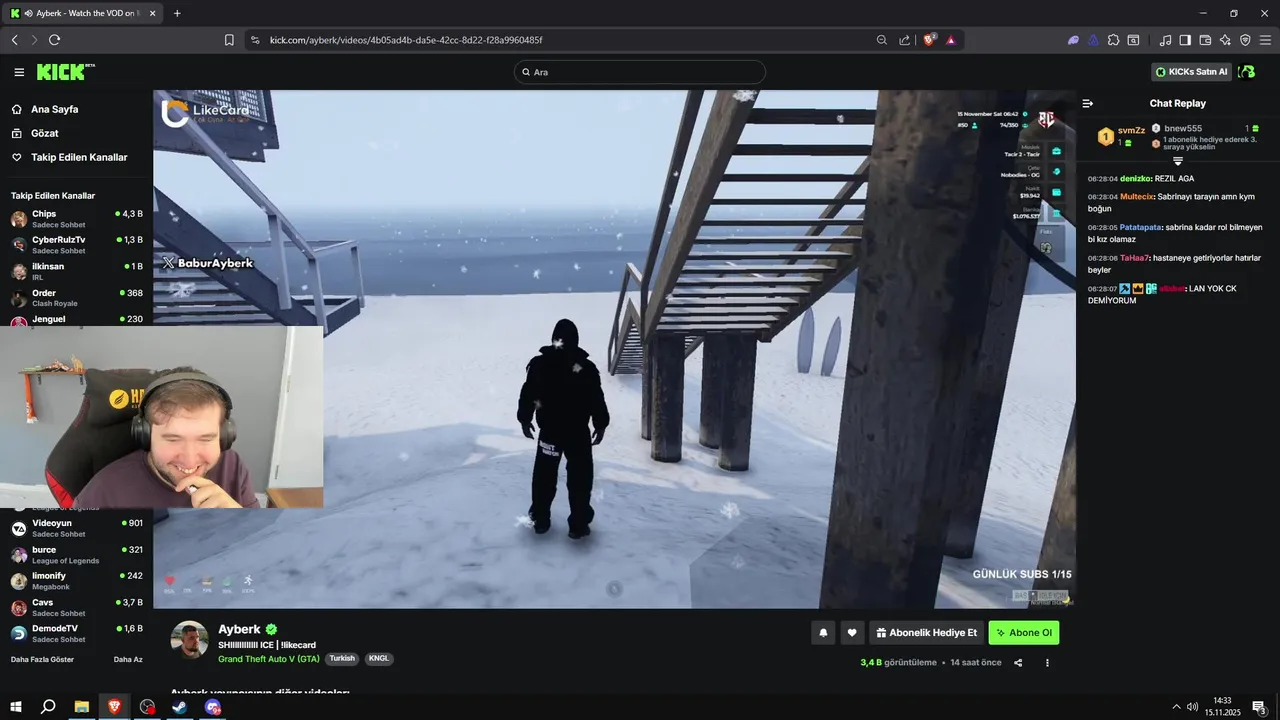Share the VOD with the share icon

1018,662
